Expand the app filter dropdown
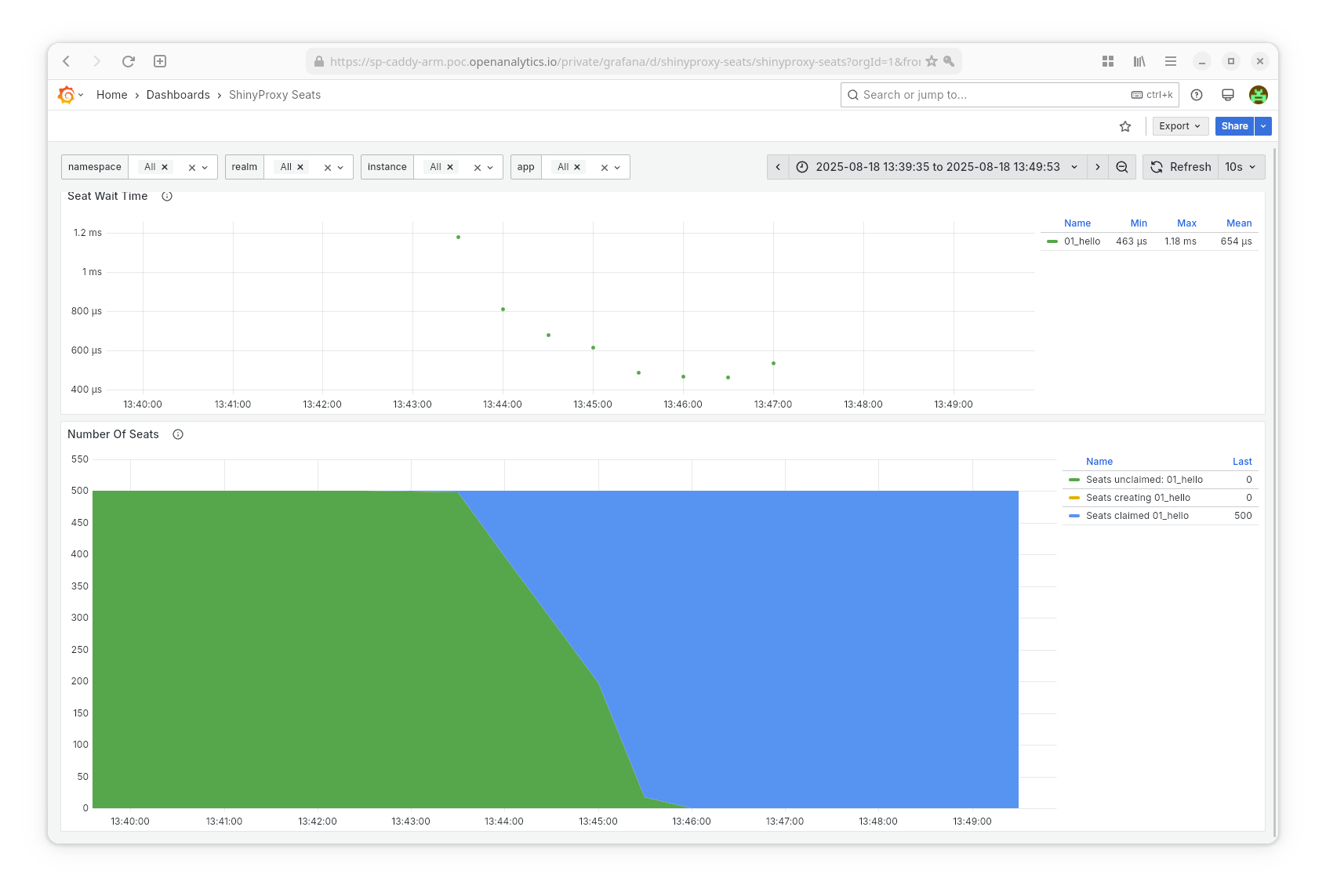This screenshot has height=896, width=1326. tap(618, 167)
